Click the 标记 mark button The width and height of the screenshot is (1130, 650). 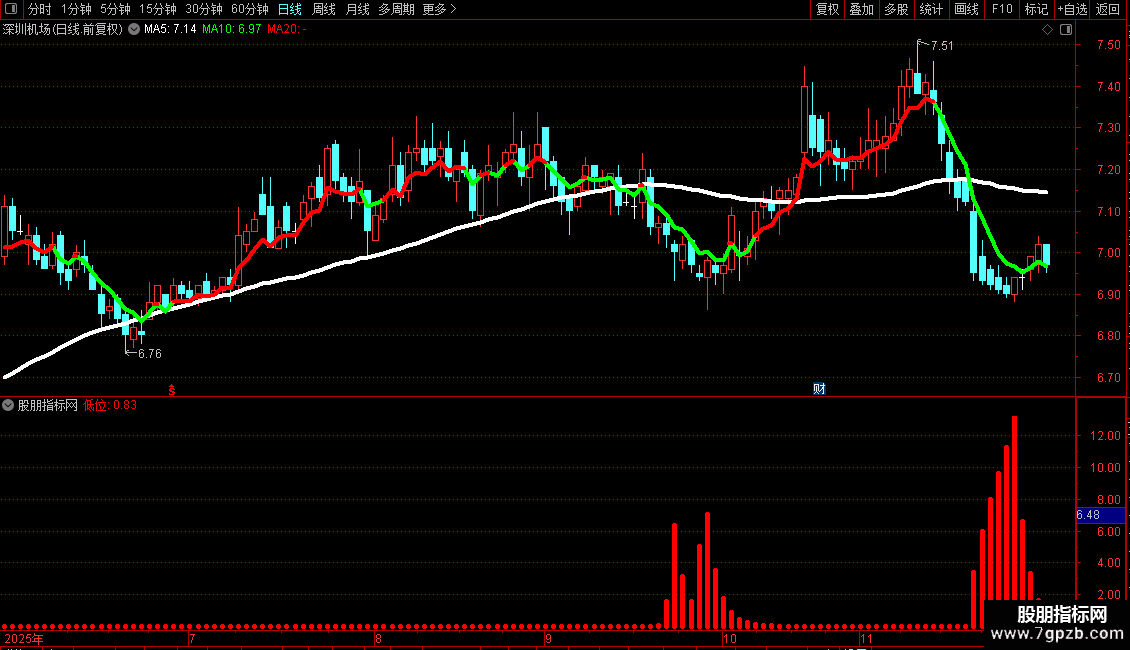[1036, 9]
